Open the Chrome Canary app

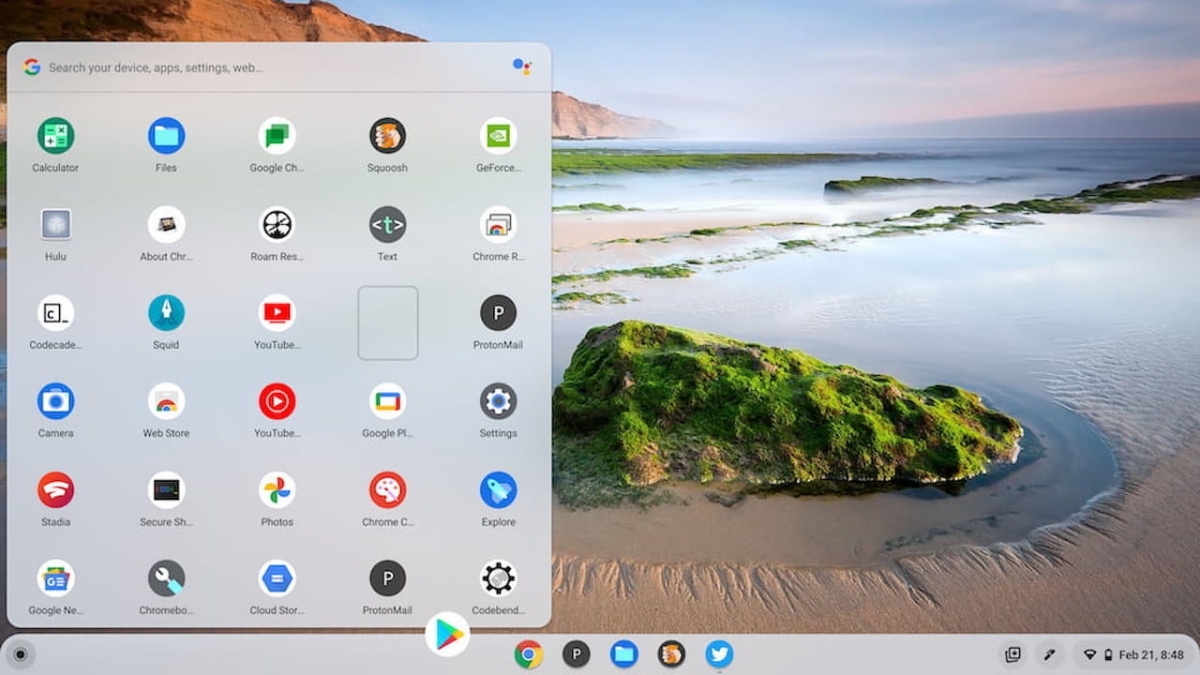387,490
